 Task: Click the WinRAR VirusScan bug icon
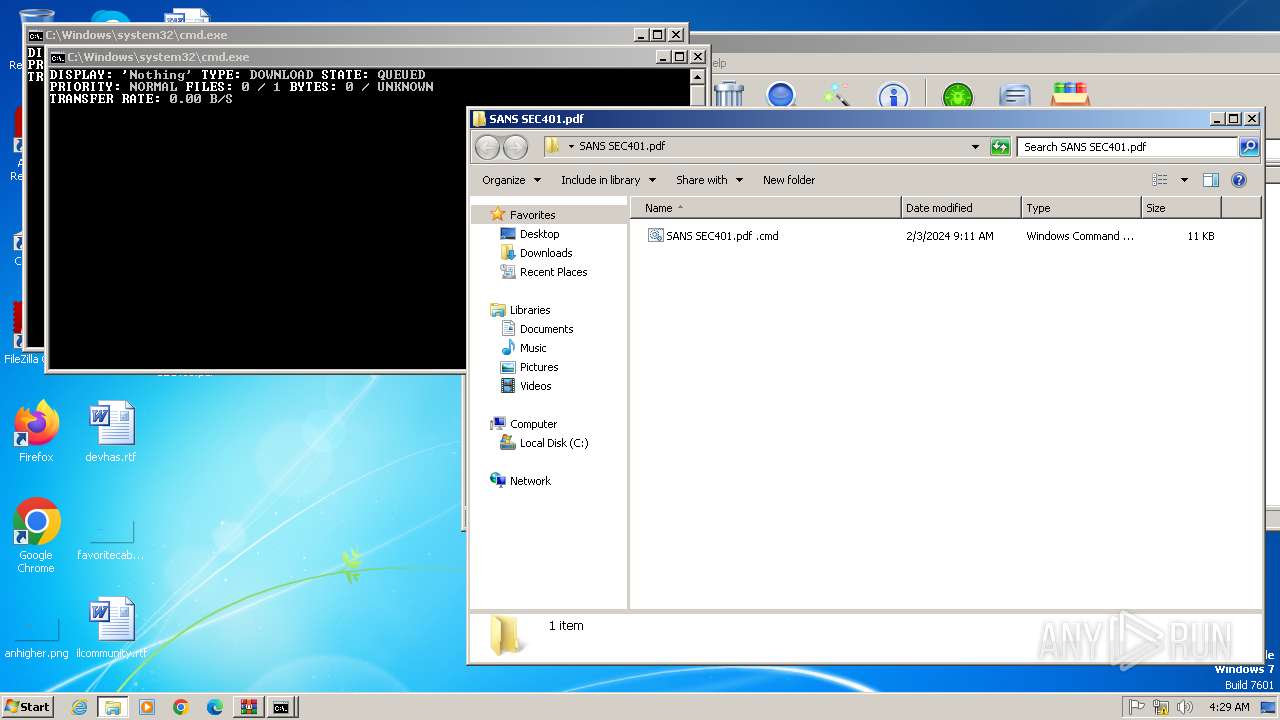click(x=957, y=96)
